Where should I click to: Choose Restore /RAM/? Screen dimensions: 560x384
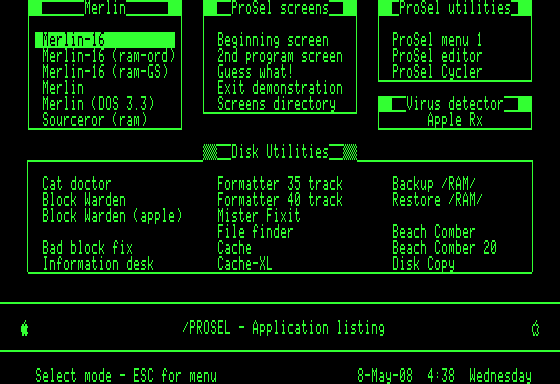click(437, 200)
